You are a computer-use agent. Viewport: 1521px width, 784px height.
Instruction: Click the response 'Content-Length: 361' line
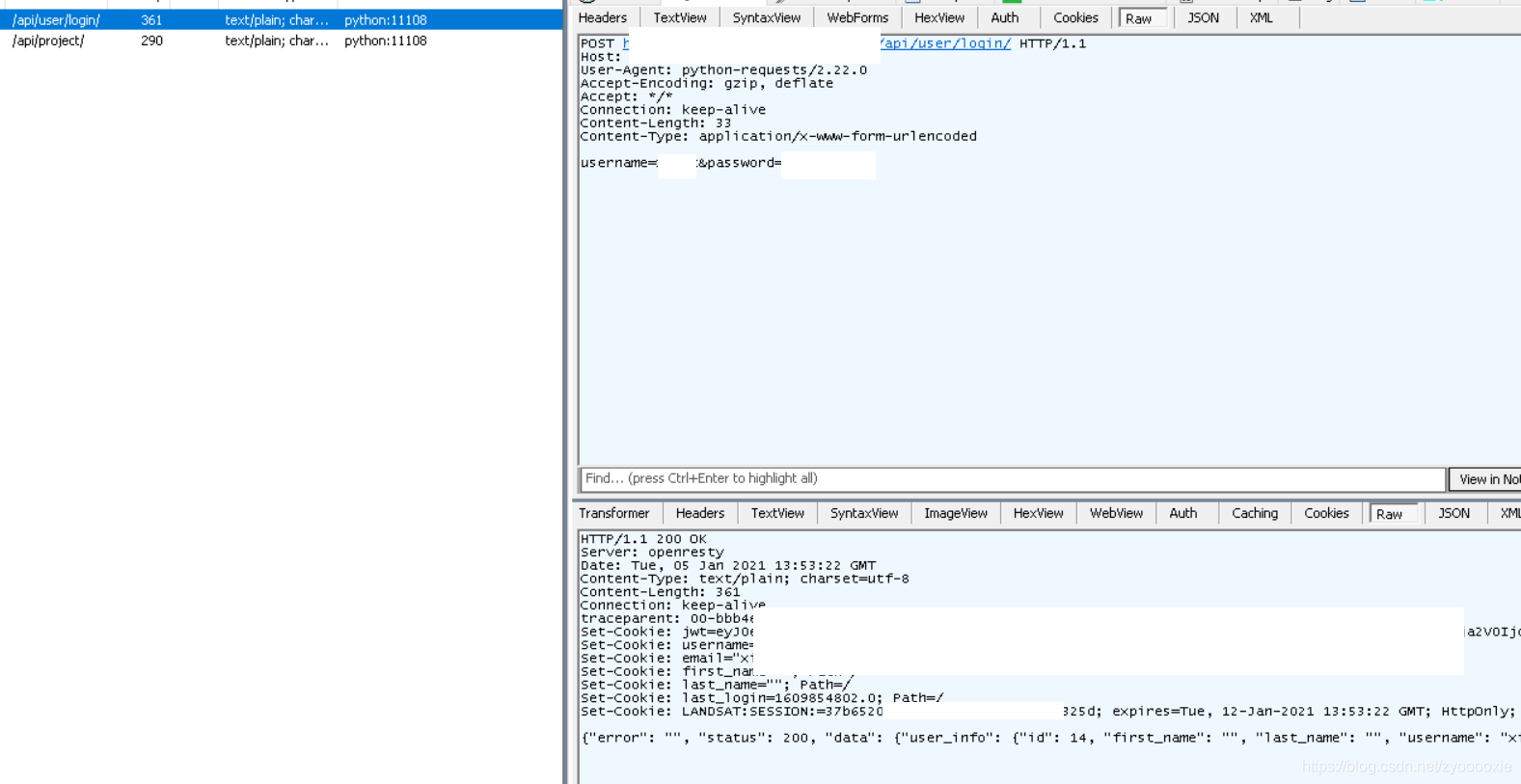[x=661, y=592]
